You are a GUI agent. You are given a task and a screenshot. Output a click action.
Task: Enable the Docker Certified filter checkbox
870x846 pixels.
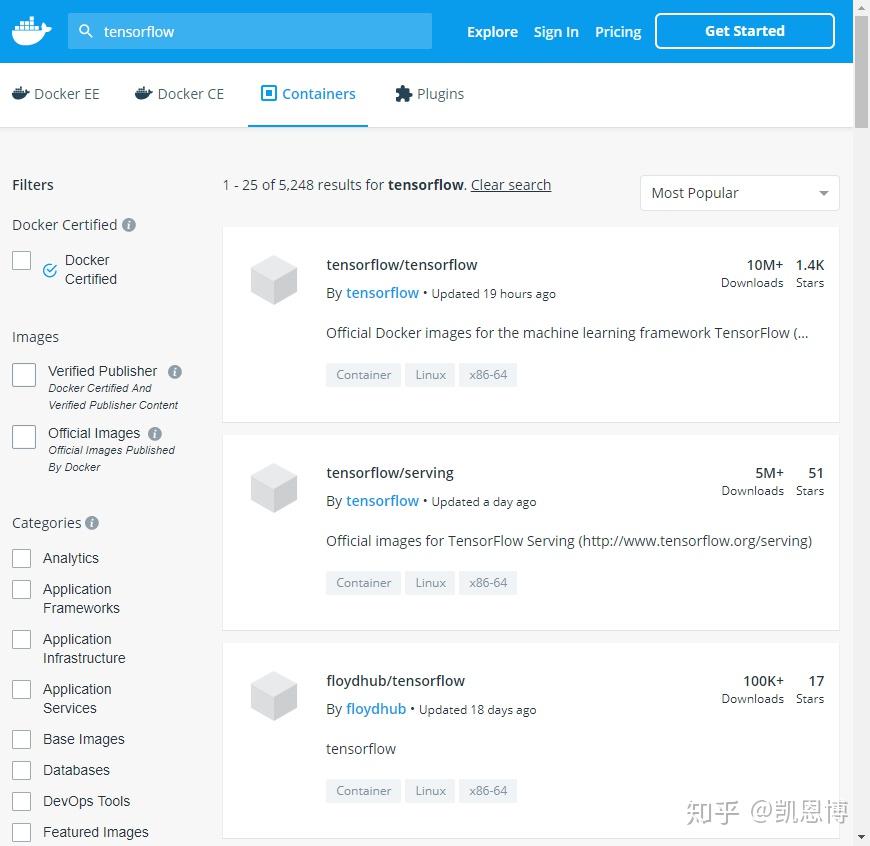[21, 260]
